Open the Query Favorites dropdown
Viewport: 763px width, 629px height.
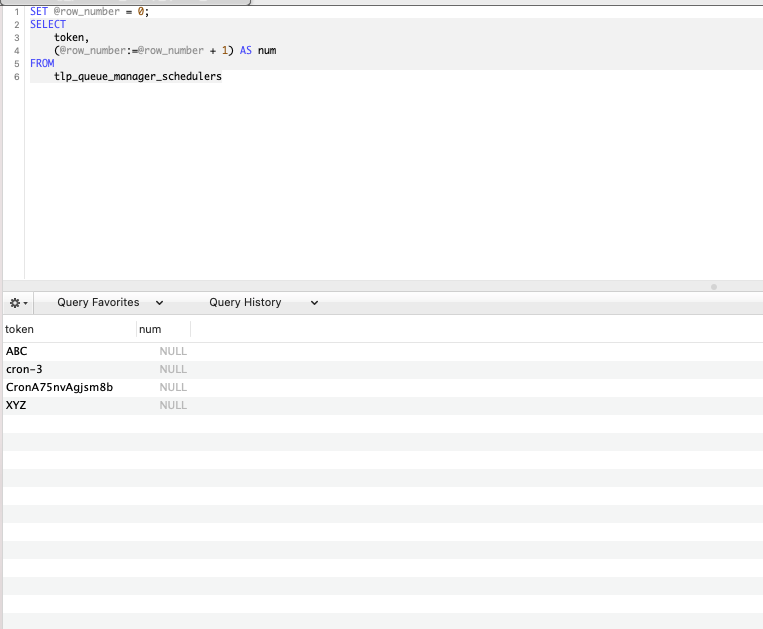click(x=110, y=303)
